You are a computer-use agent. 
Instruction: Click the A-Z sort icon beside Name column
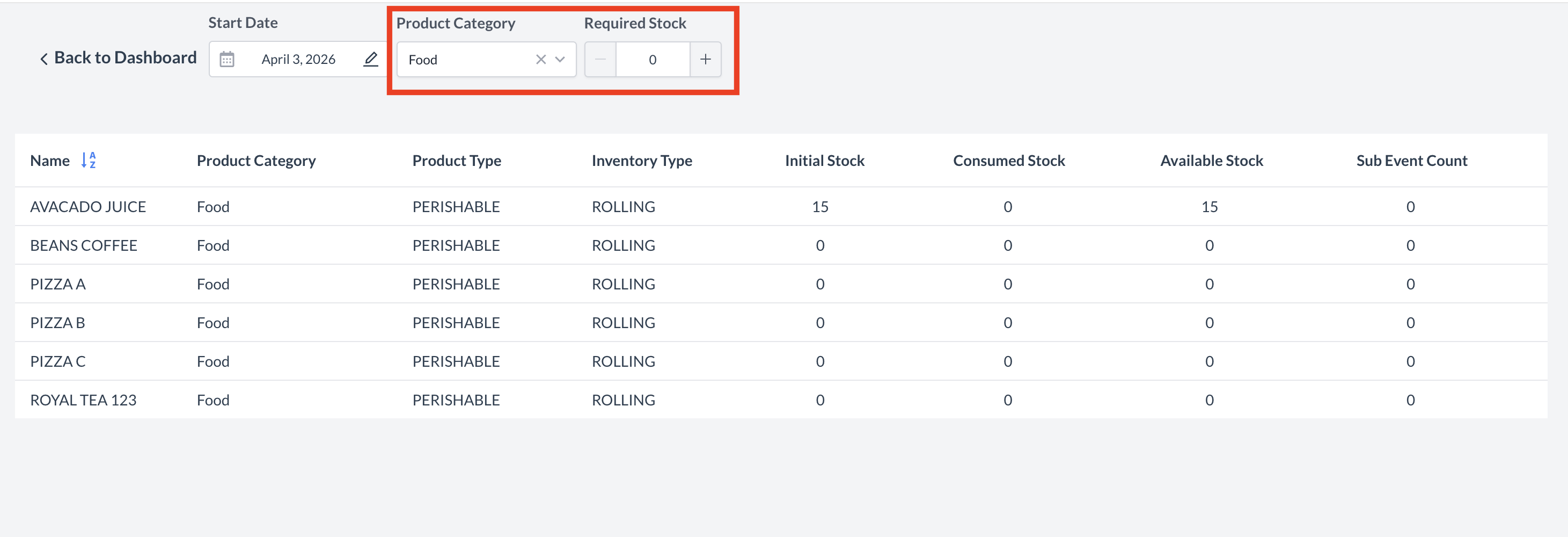[87, 160]
